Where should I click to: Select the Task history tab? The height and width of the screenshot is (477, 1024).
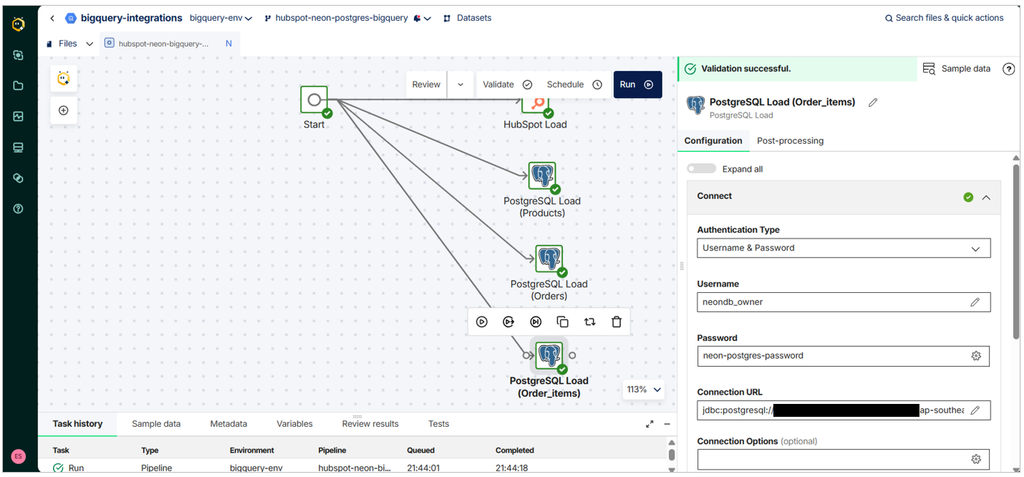click(x=78, y=423)
